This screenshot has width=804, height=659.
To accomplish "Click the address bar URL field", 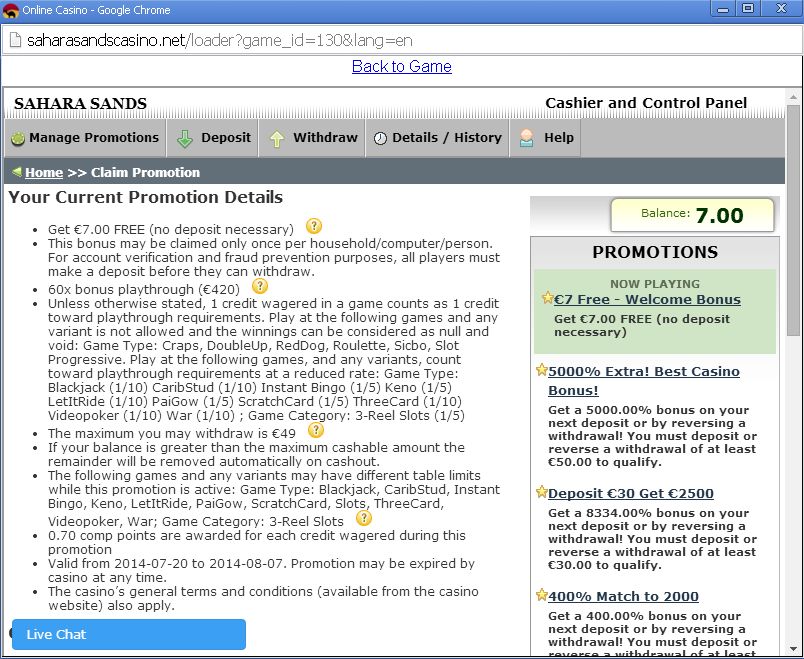I will pos(402,40).
